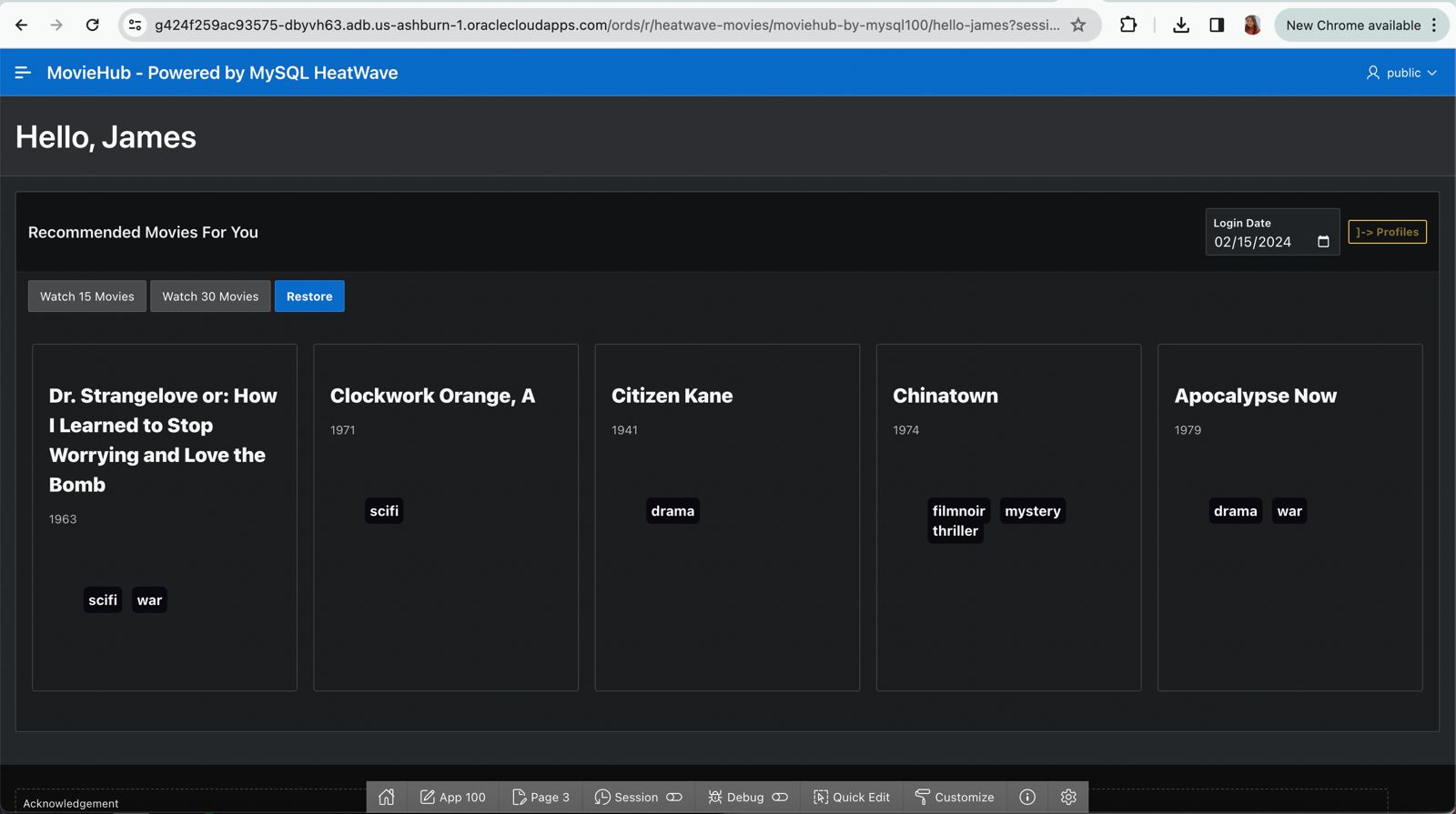Toggle the Session switch in developer toolbar
The width and height of the screenshot is (1456, 814).
(674, 797)
